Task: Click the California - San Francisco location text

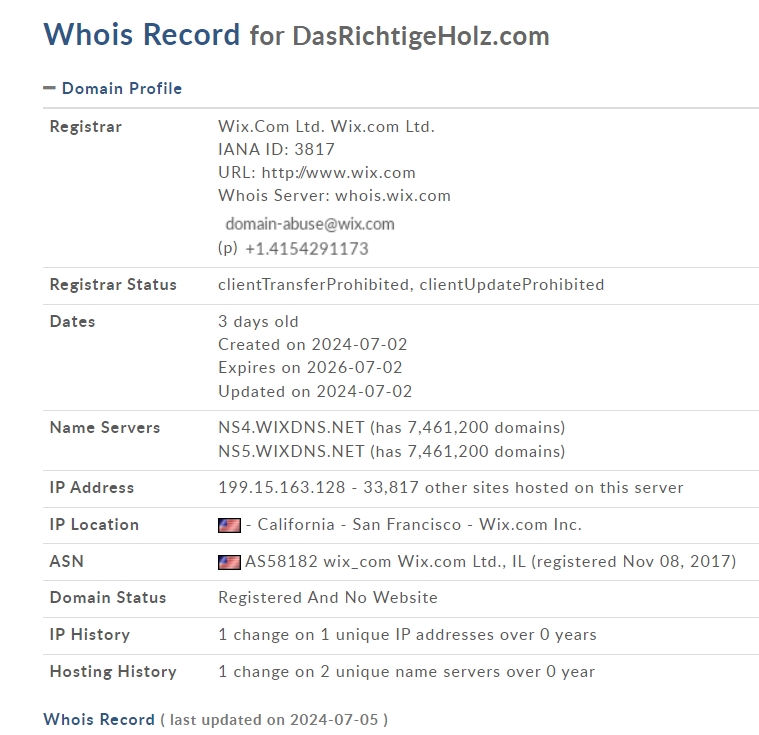Action: pos(359,525)
